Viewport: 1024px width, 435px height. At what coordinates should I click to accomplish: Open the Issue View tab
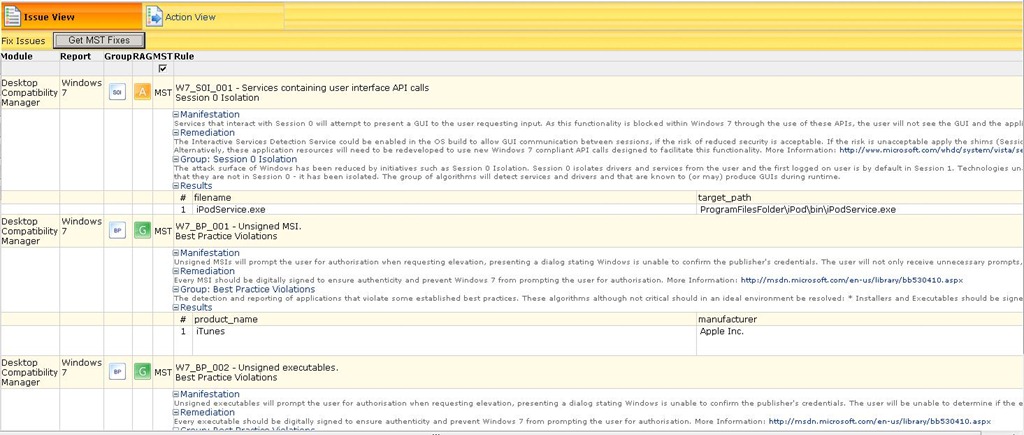[x=71, y=16]
